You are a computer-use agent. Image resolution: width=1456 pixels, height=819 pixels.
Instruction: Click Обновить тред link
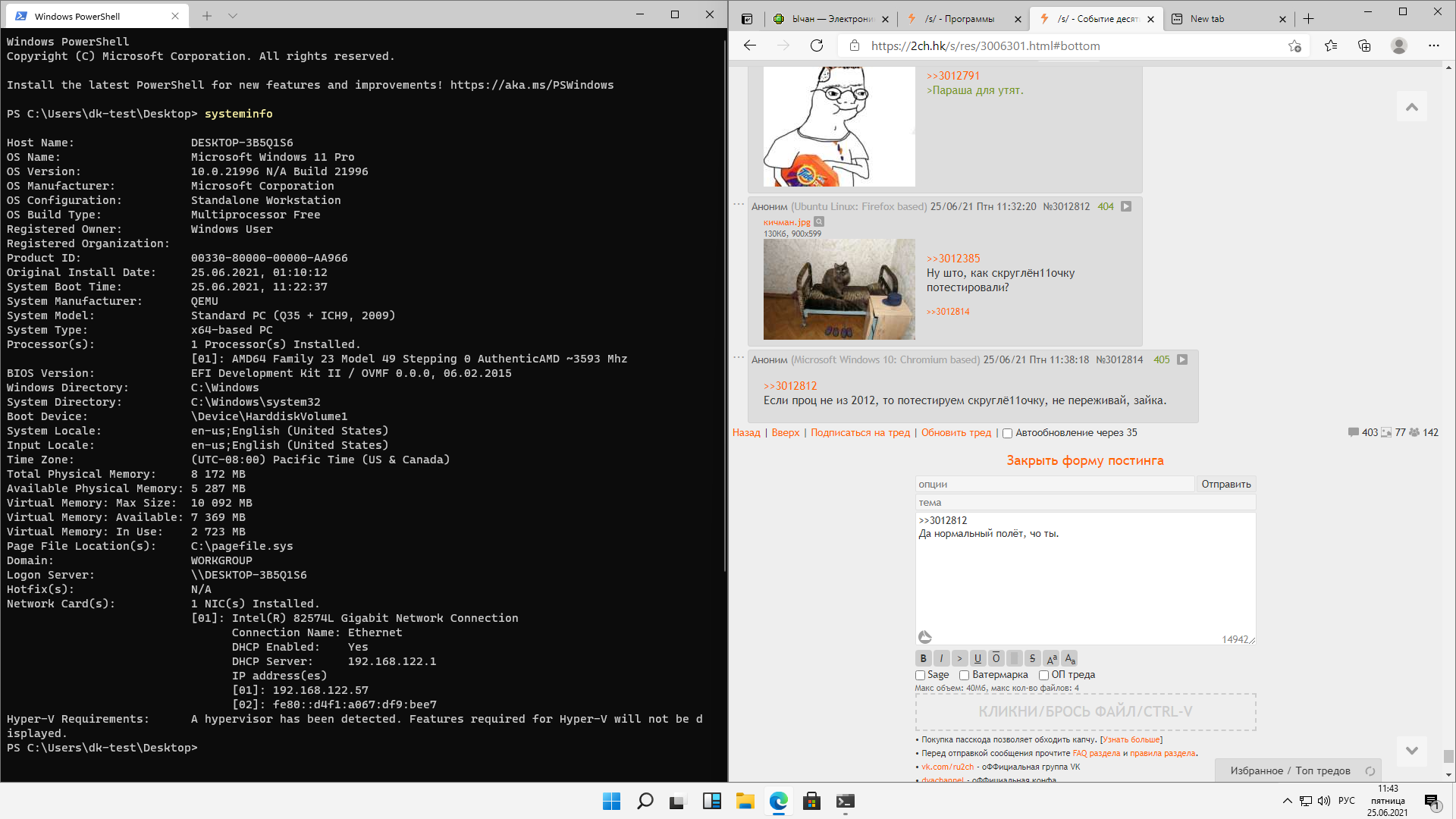pyautogui.click(x=956, y=433)
